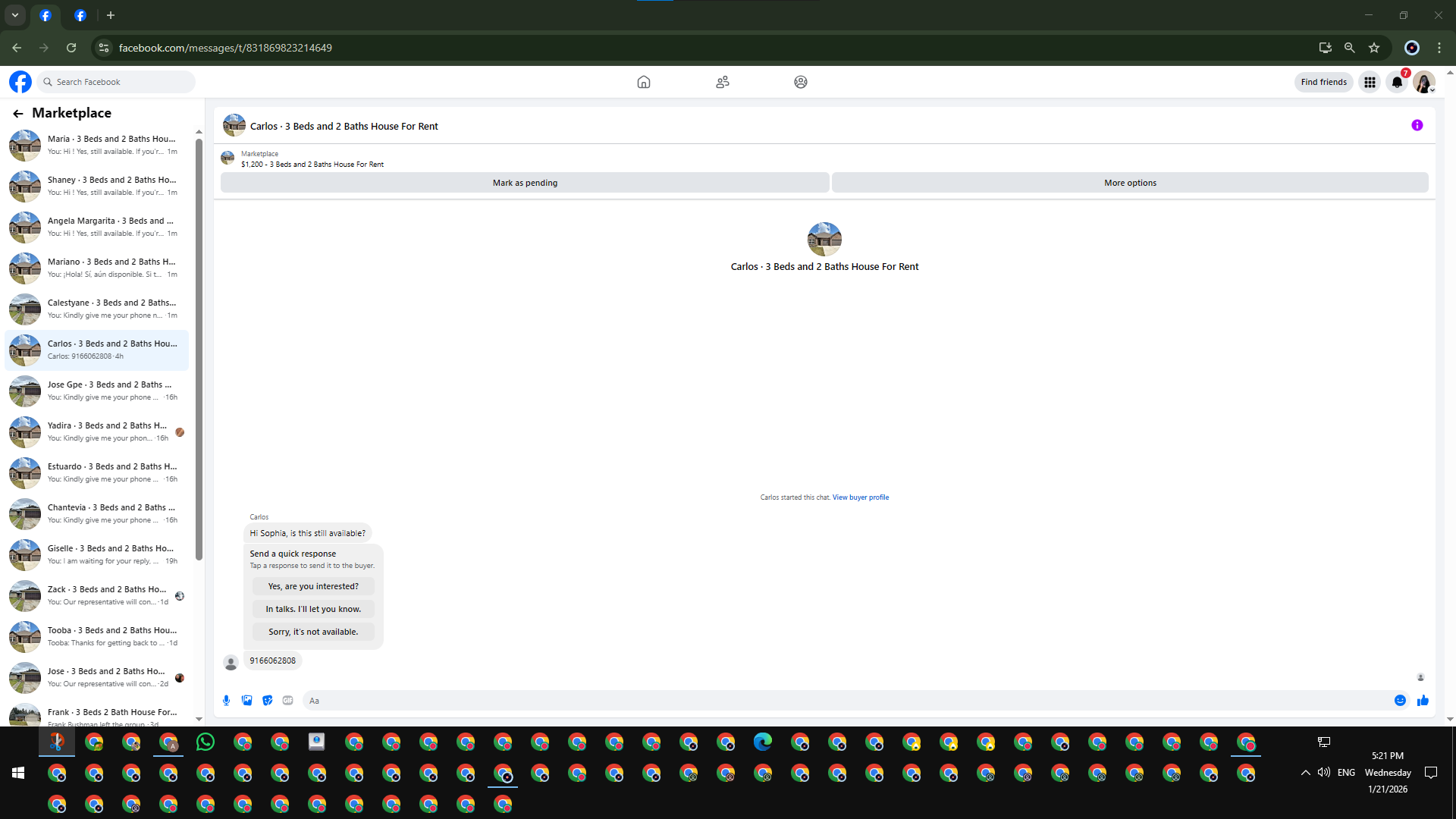Click Mark as pending button

(x=525, y=183)
